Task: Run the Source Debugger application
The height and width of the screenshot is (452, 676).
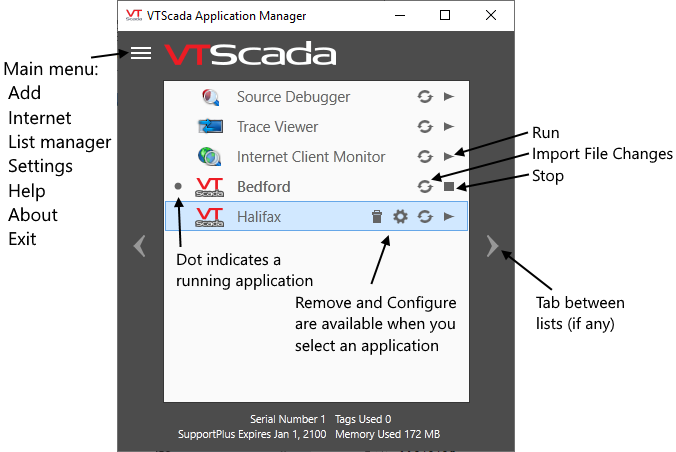Action: point(449,97)
